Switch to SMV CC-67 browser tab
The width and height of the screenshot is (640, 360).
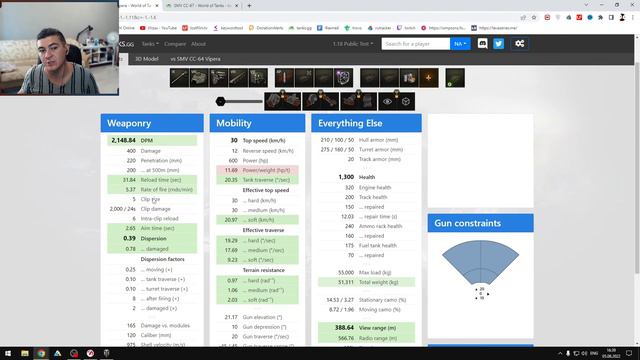click(202, 6)
